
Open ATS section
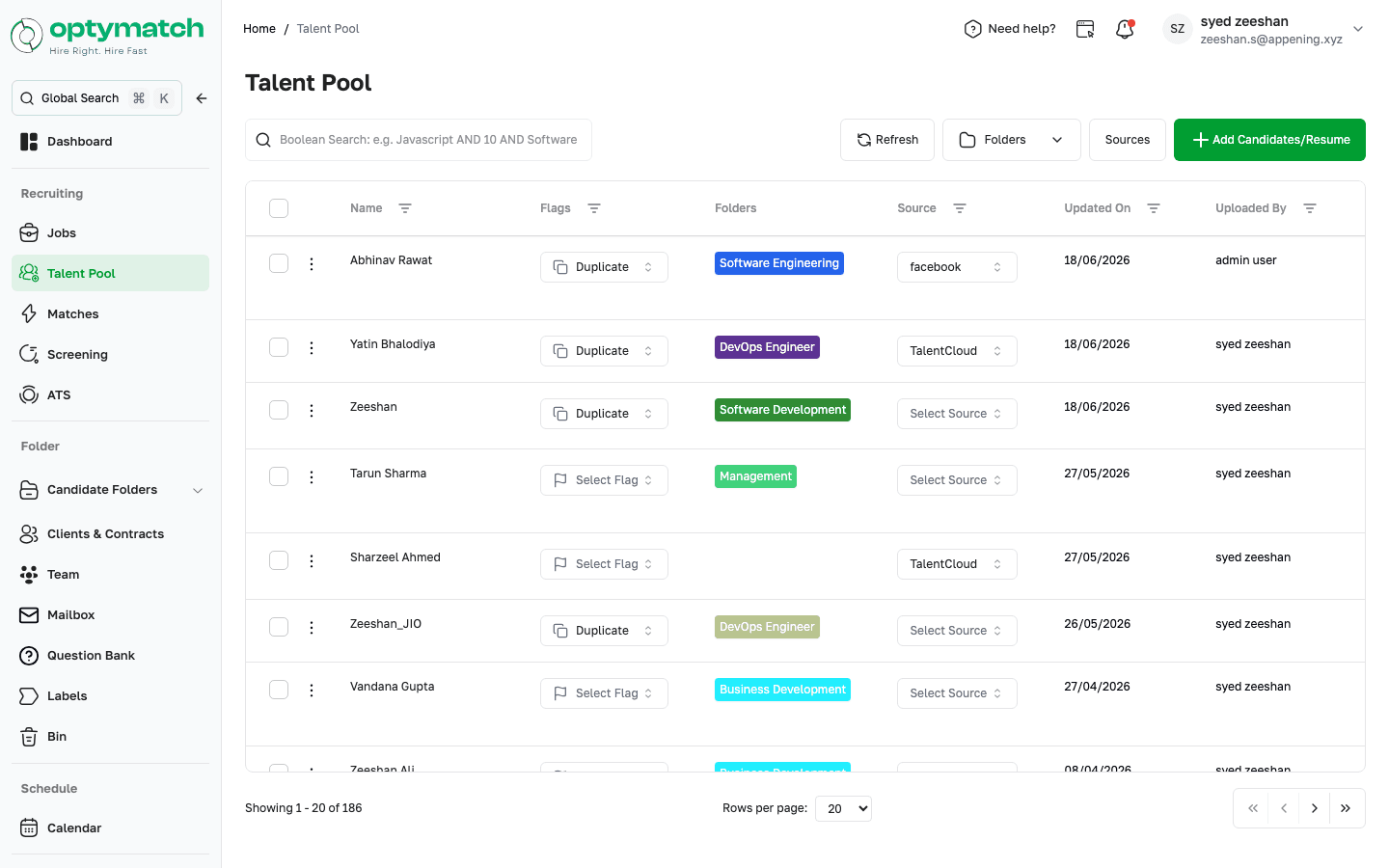click(x=110, y=394)
